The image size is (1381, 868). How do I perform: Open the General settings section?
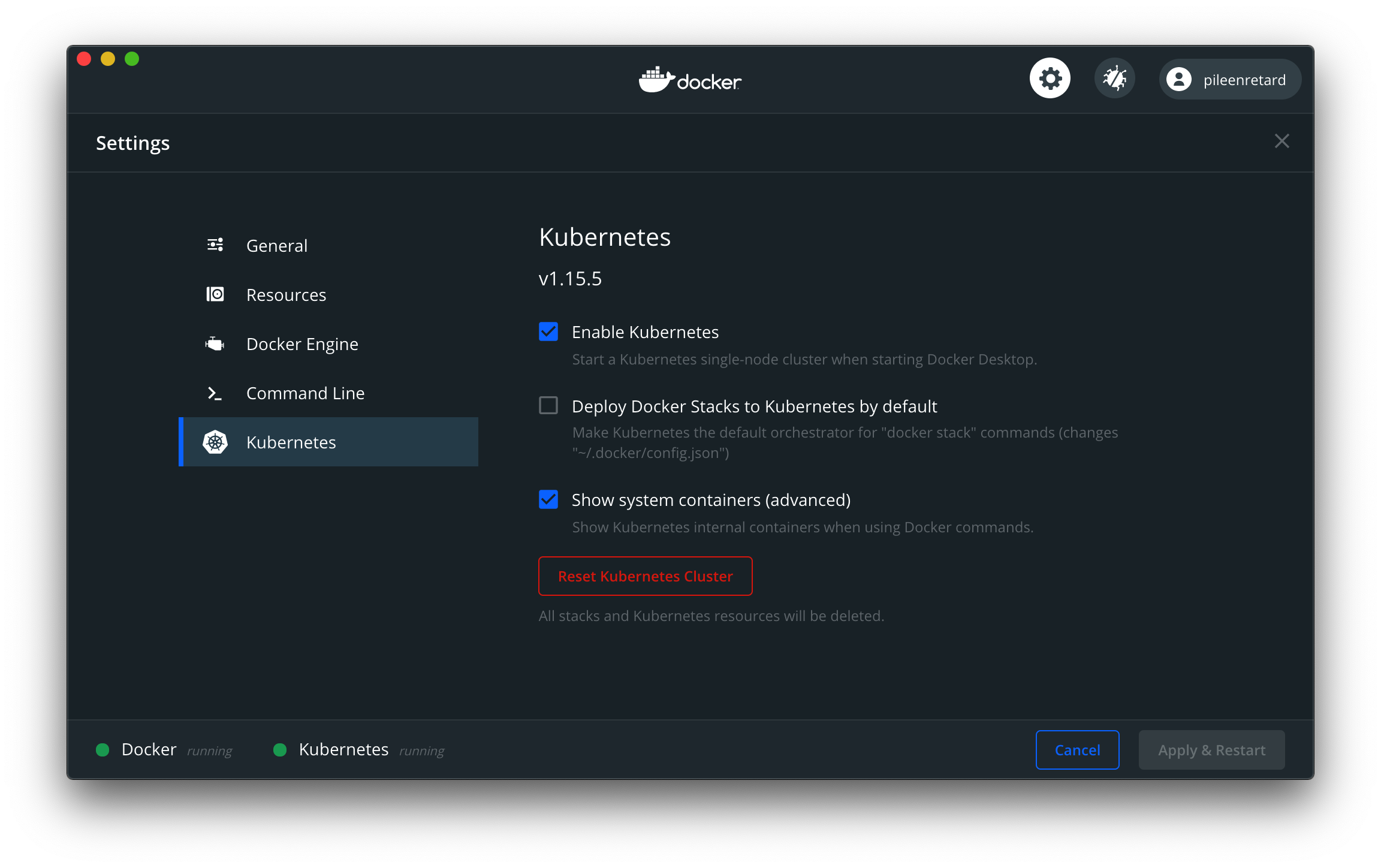[x=328, y=245]
